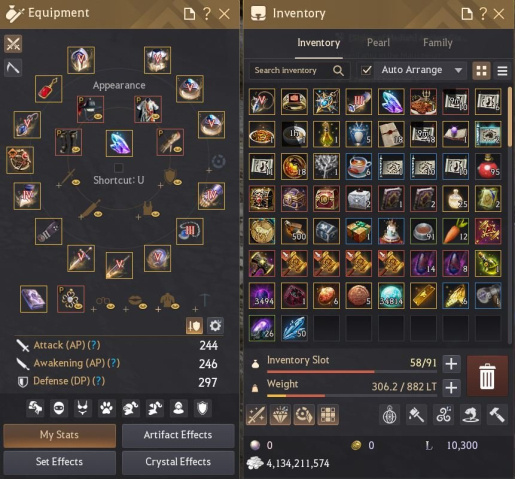The width and height of the screenshot is (515, 479).
Task: Expand the Auto Arrange dropdown arrow
Action: click(458, 70)
